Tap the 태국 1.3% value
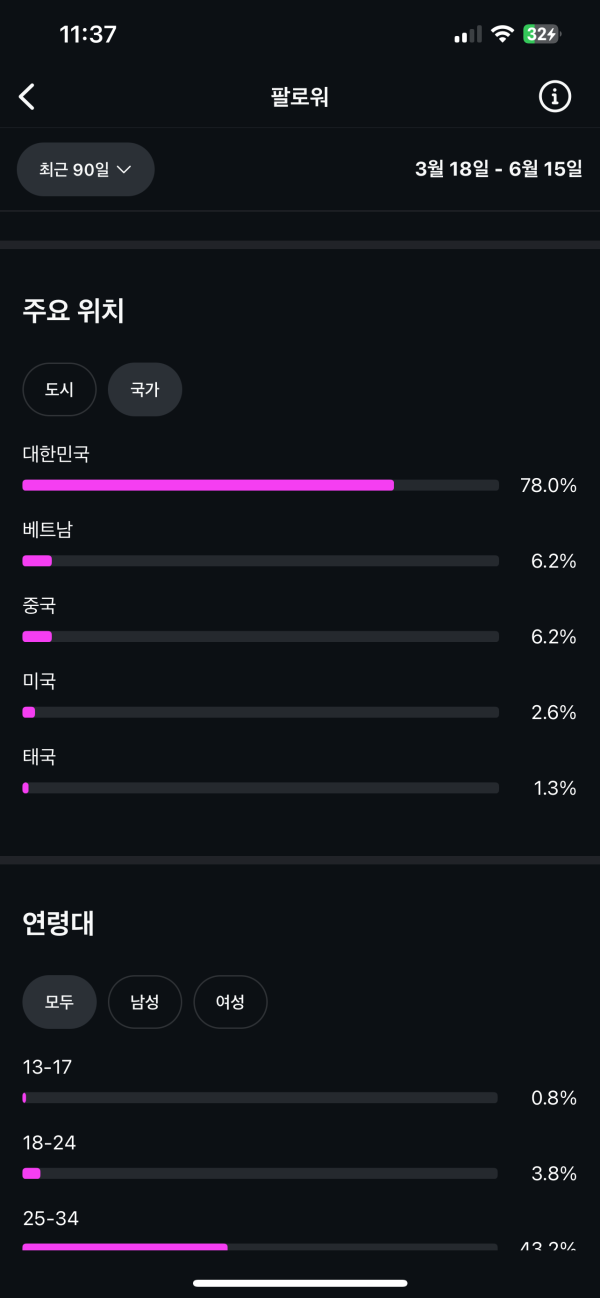Screen dimensions: 600x1298 [x=555, y=788]
